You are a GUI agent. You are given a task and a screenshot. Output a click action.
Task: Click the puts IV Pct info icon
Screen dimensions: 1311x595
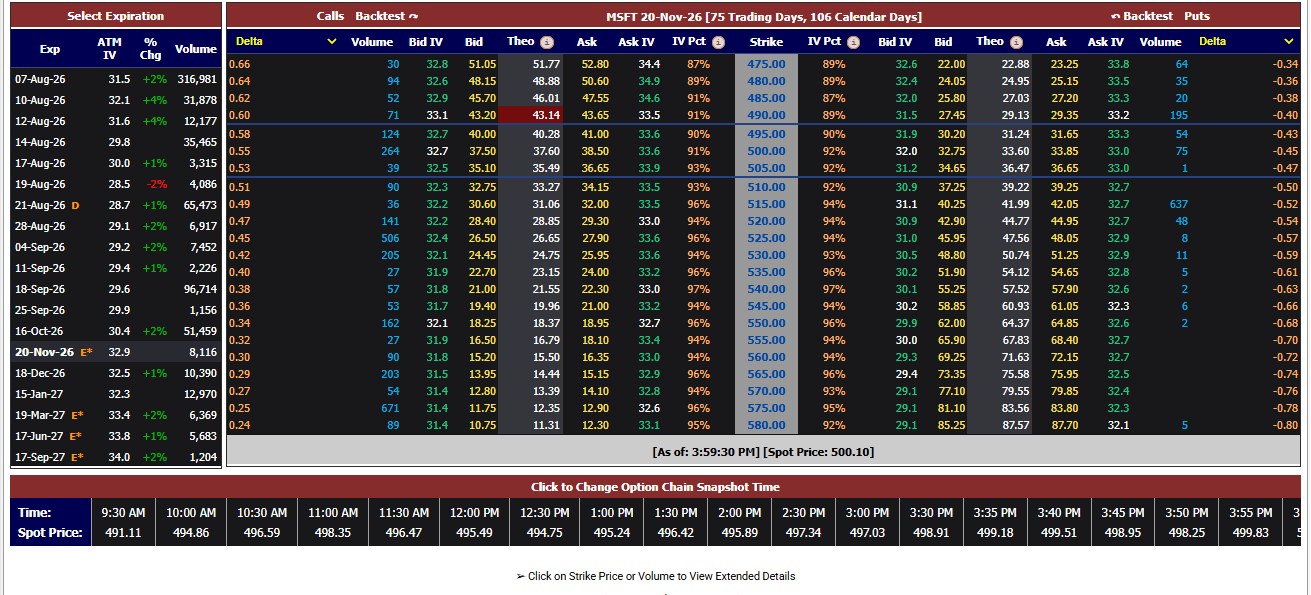(852, 42)
